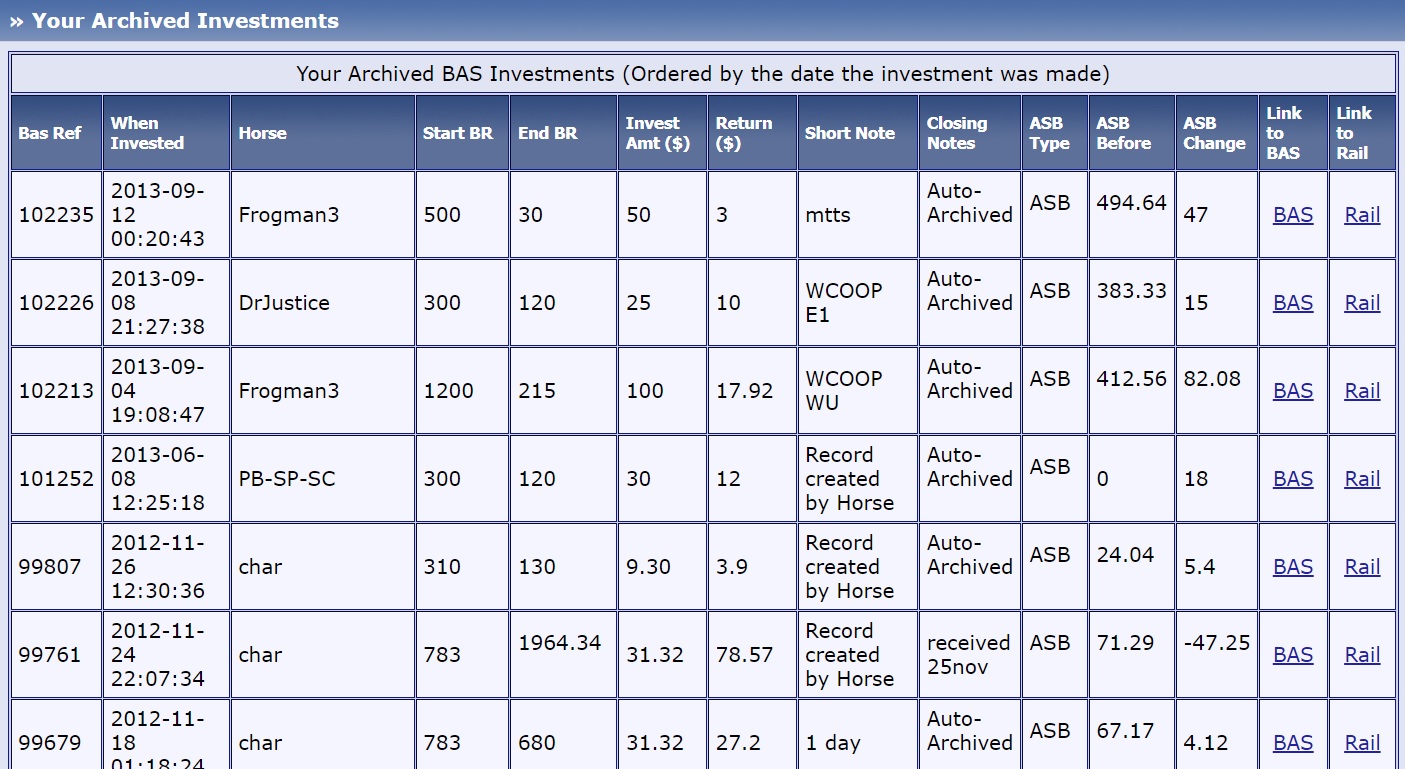Open Rail link for investment 99807
The image size is (1405, 769).
tap(1362, 567)
